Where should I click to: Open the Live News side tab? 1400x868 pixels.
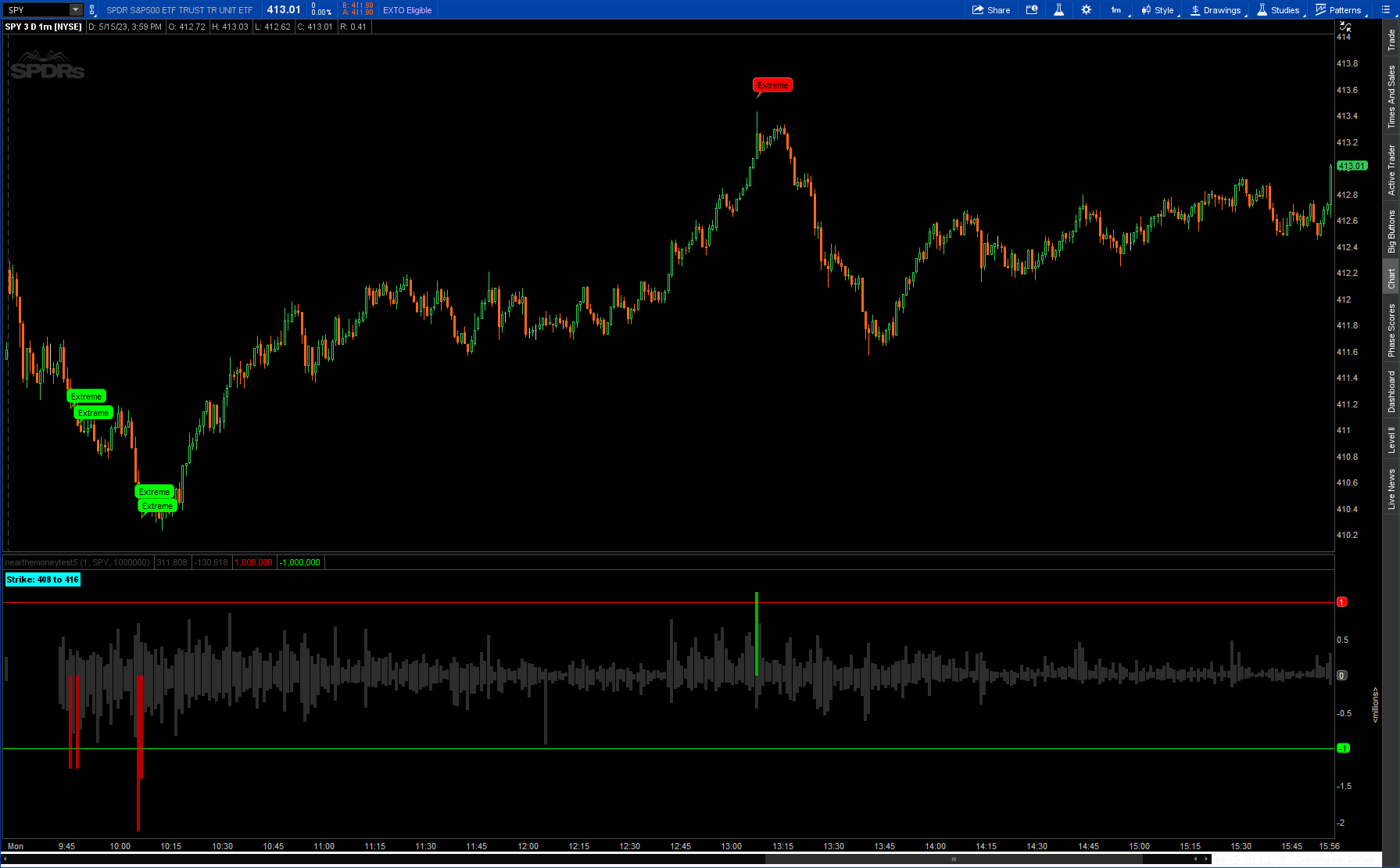[x=1391, y=490]
